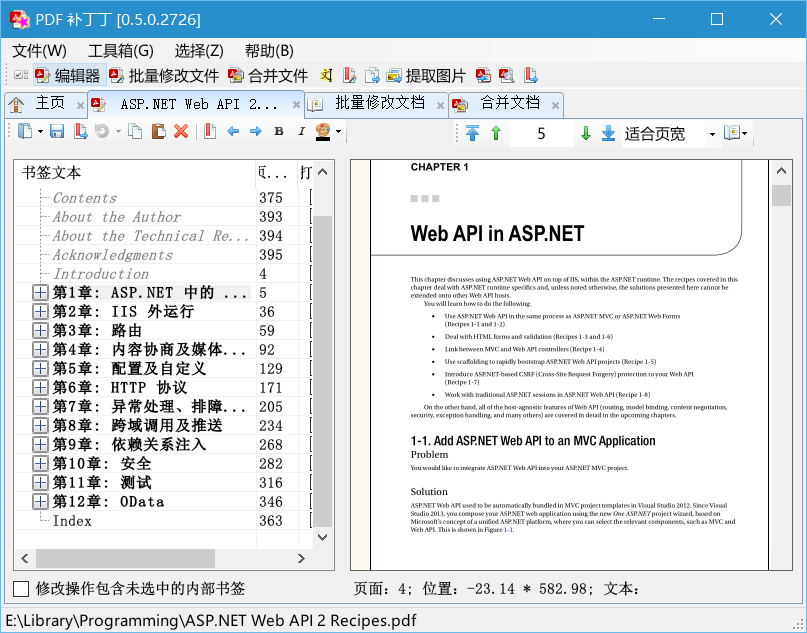Click the PDF preview scroll up arrow
This screenshot has height=633, width=807.
pos(781,171)
